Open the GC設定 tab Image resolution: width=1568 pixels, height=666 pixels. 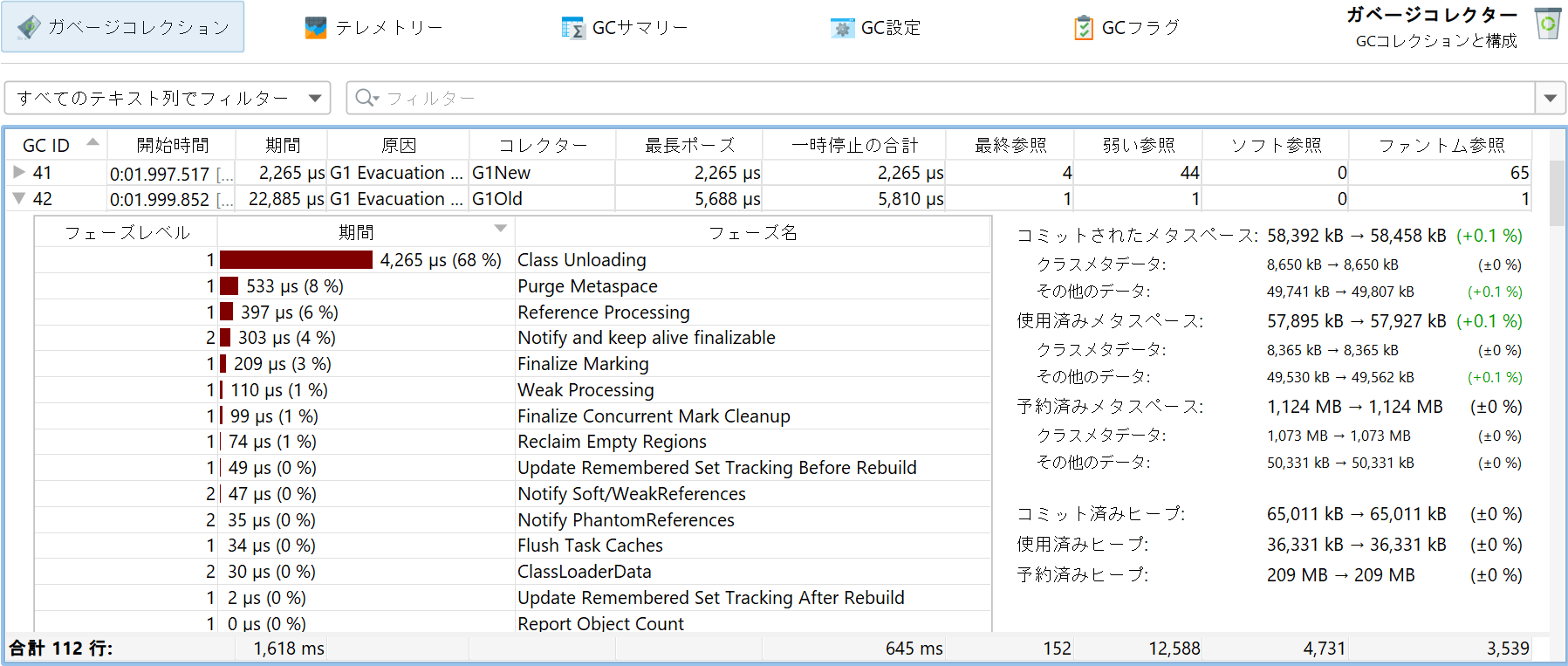pyautogui.click(x=876, y=28)
